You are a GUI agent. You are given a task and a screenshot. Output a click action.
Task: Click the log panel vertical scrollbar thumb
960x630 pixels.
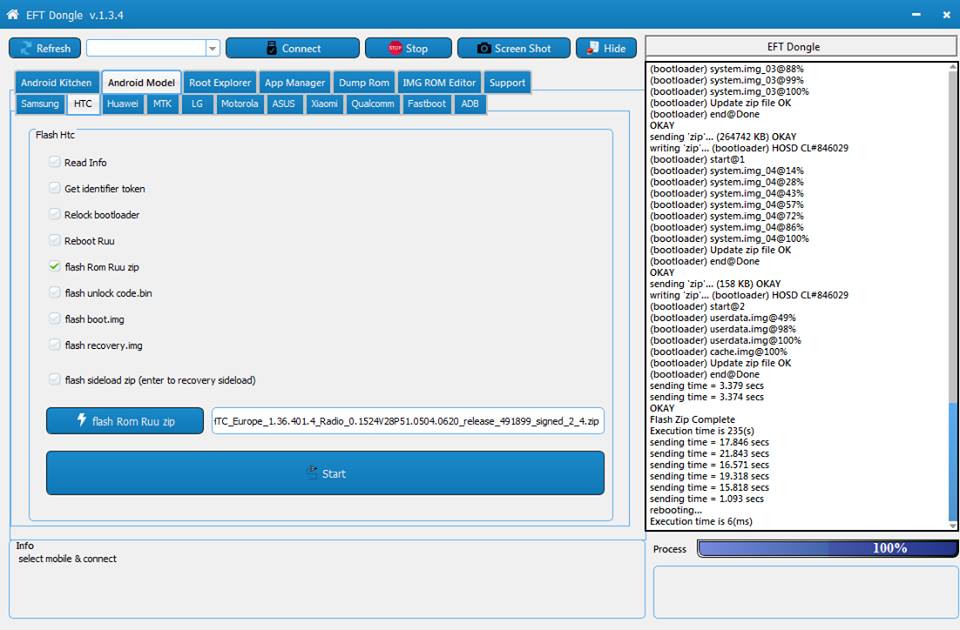[x=952, y=460]
